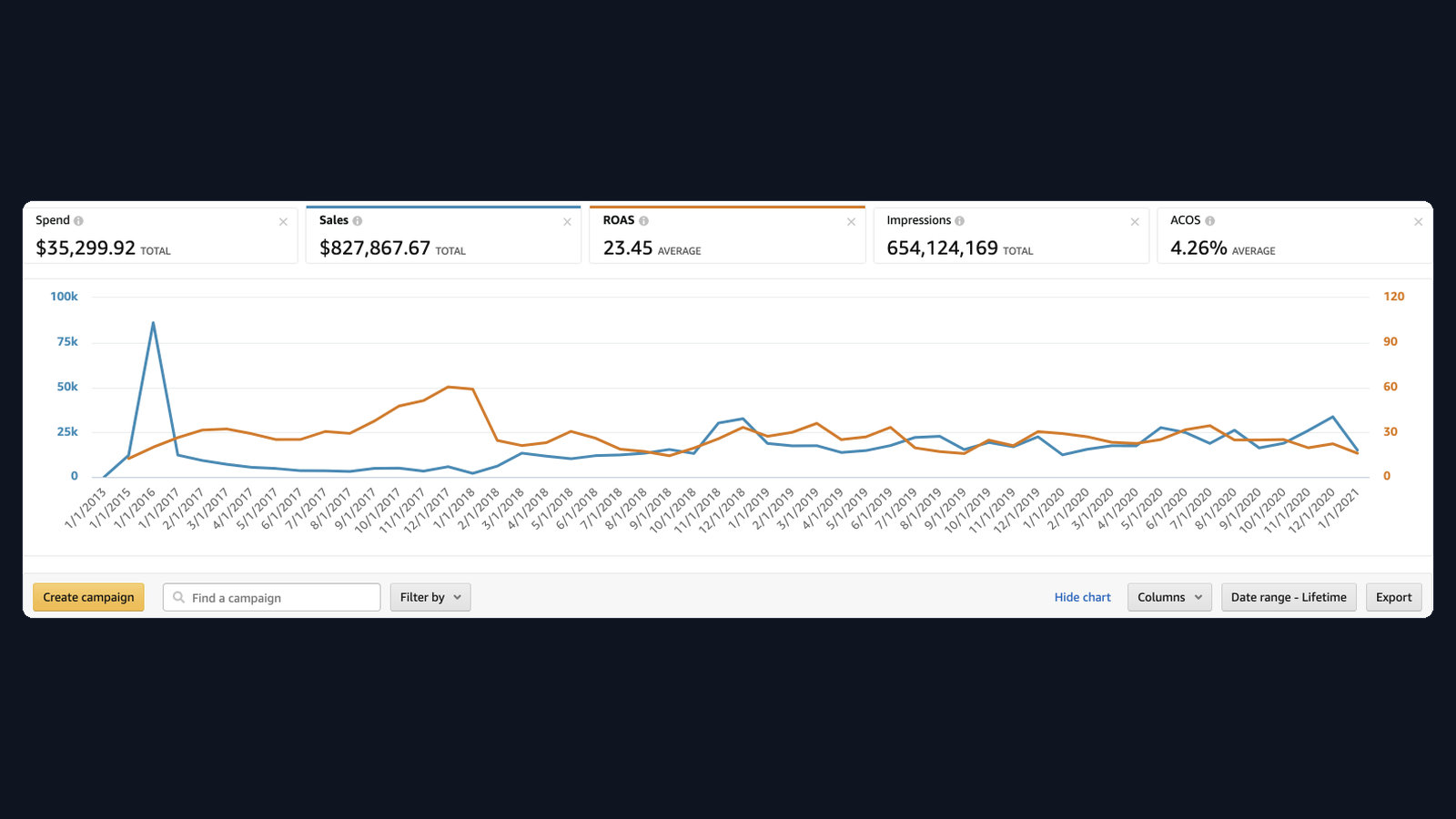
Task: Remove the ACOS metric card
Action: pyautogui.click(x=1418, y=222)
